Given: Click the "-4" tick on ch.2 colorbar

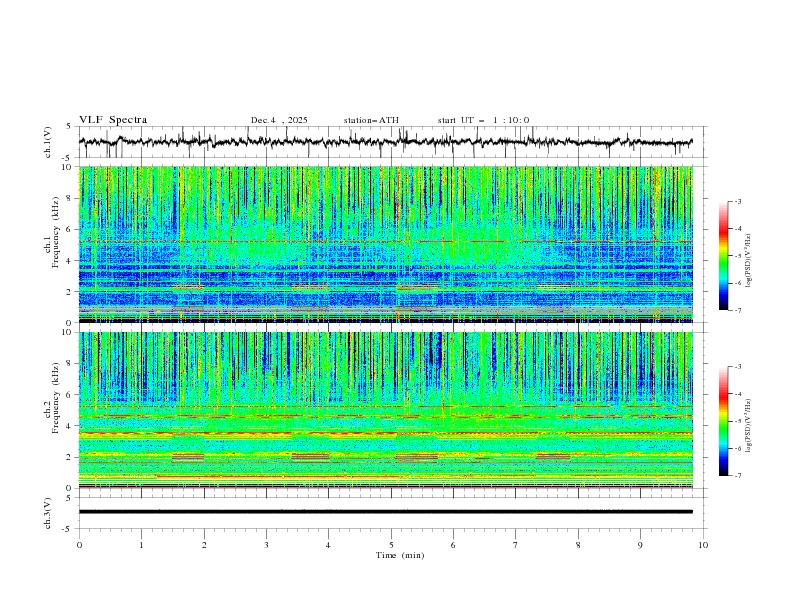Looking at the screenshot, I should (738, 394).
